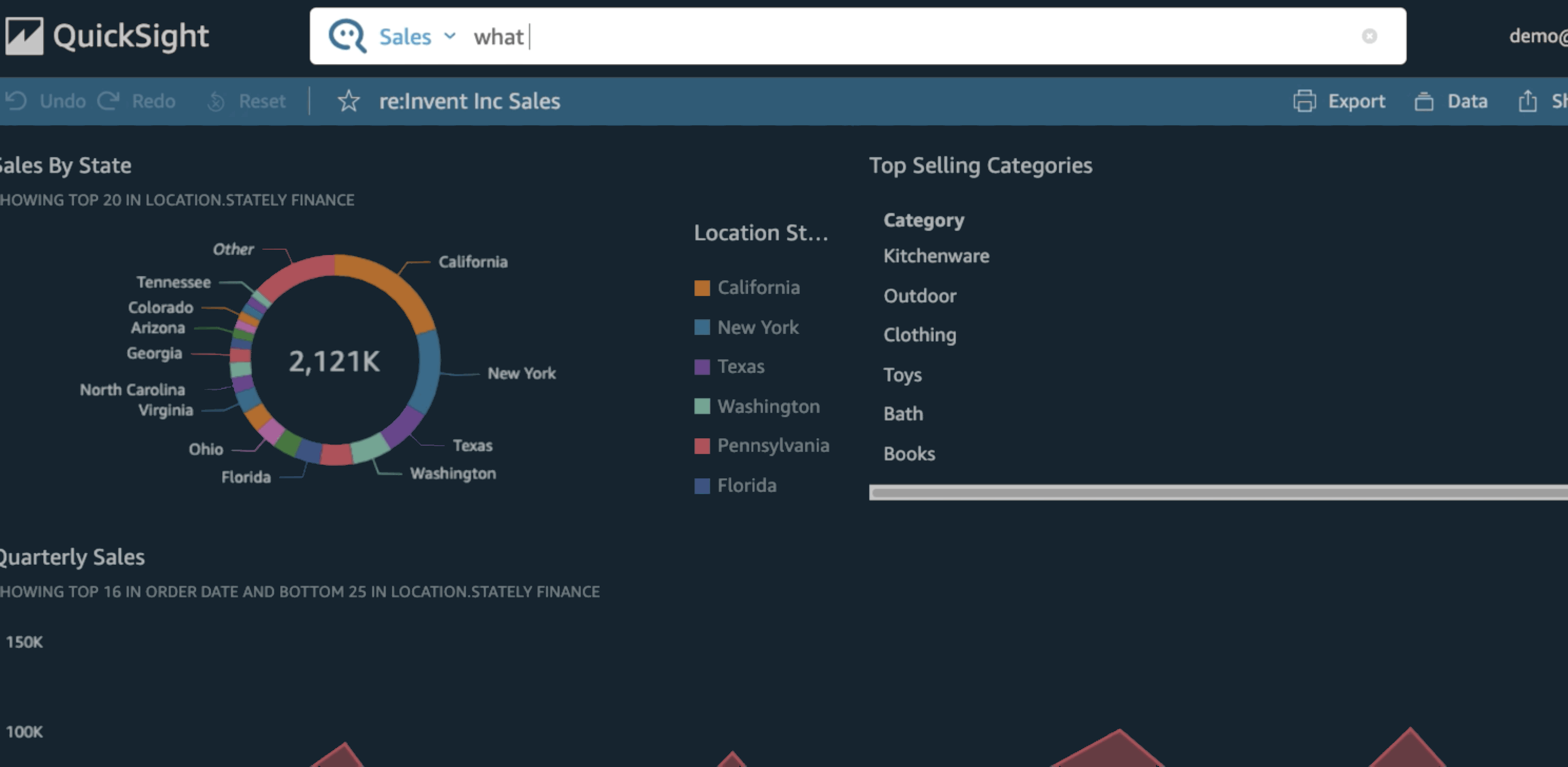The height and width of the screenshot is (767, 1568).
Task: Select the Clothing category row
Action: [x=920, y=335]
